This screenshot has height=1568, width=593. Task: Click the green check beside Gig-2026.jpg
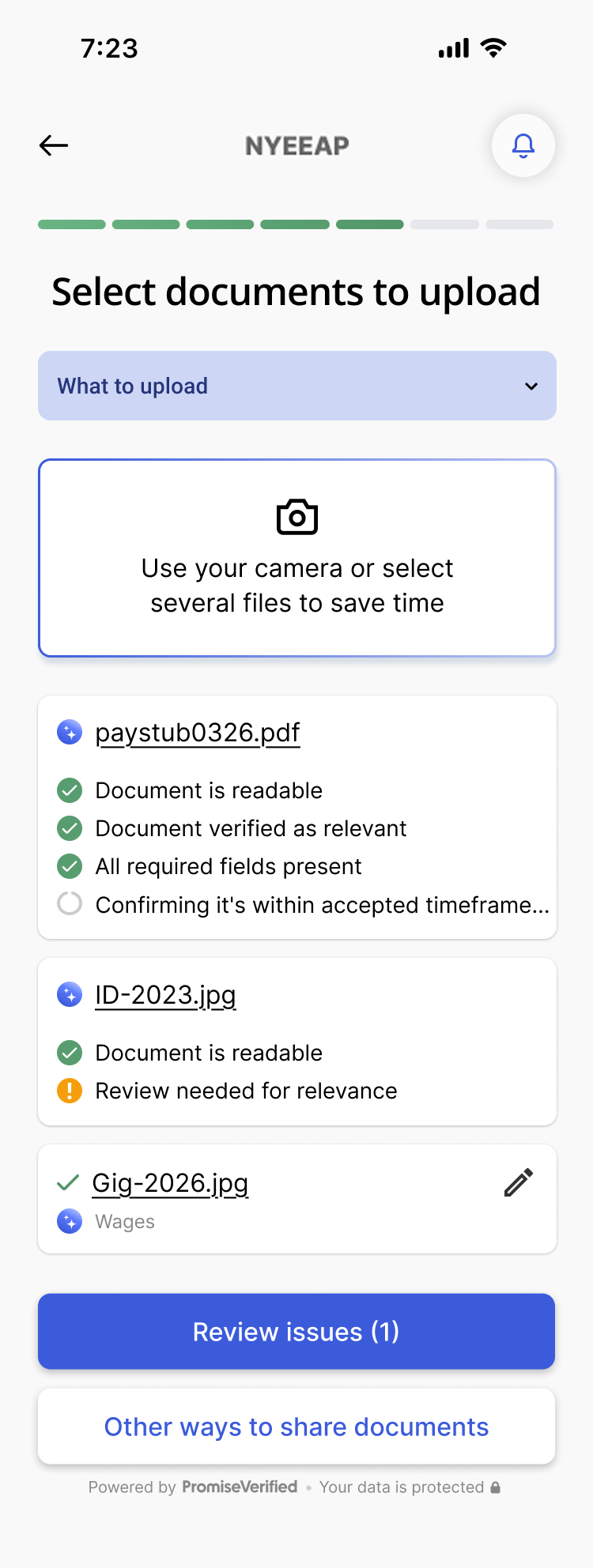pos(68,1183)
